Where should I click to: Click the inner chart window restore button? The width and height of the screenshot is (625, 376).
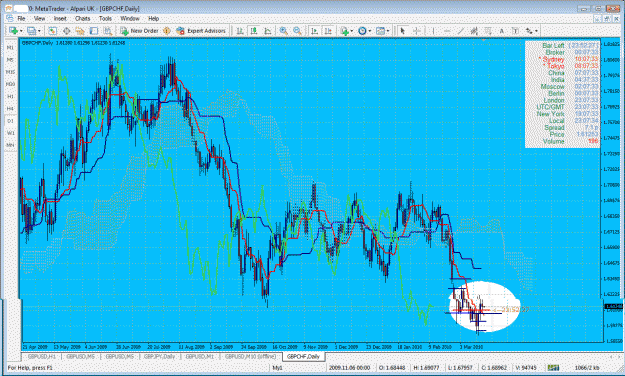point(607,19)
